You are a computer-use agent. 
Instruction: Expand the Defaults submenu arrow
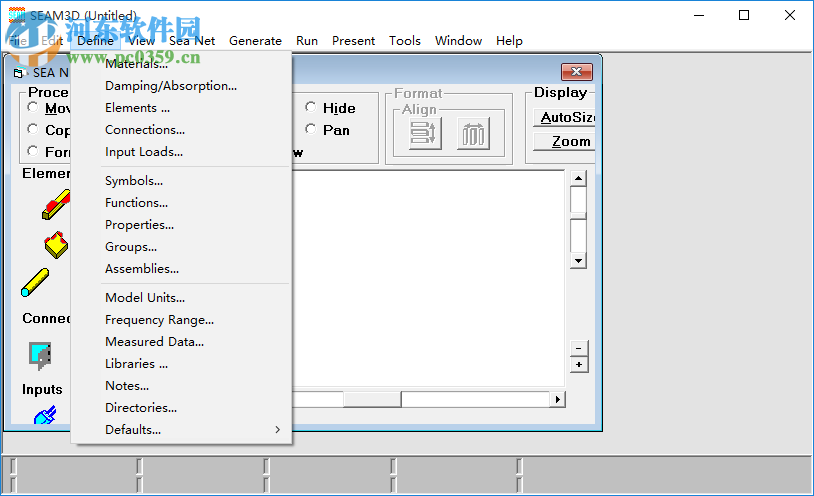pos(278,430)
